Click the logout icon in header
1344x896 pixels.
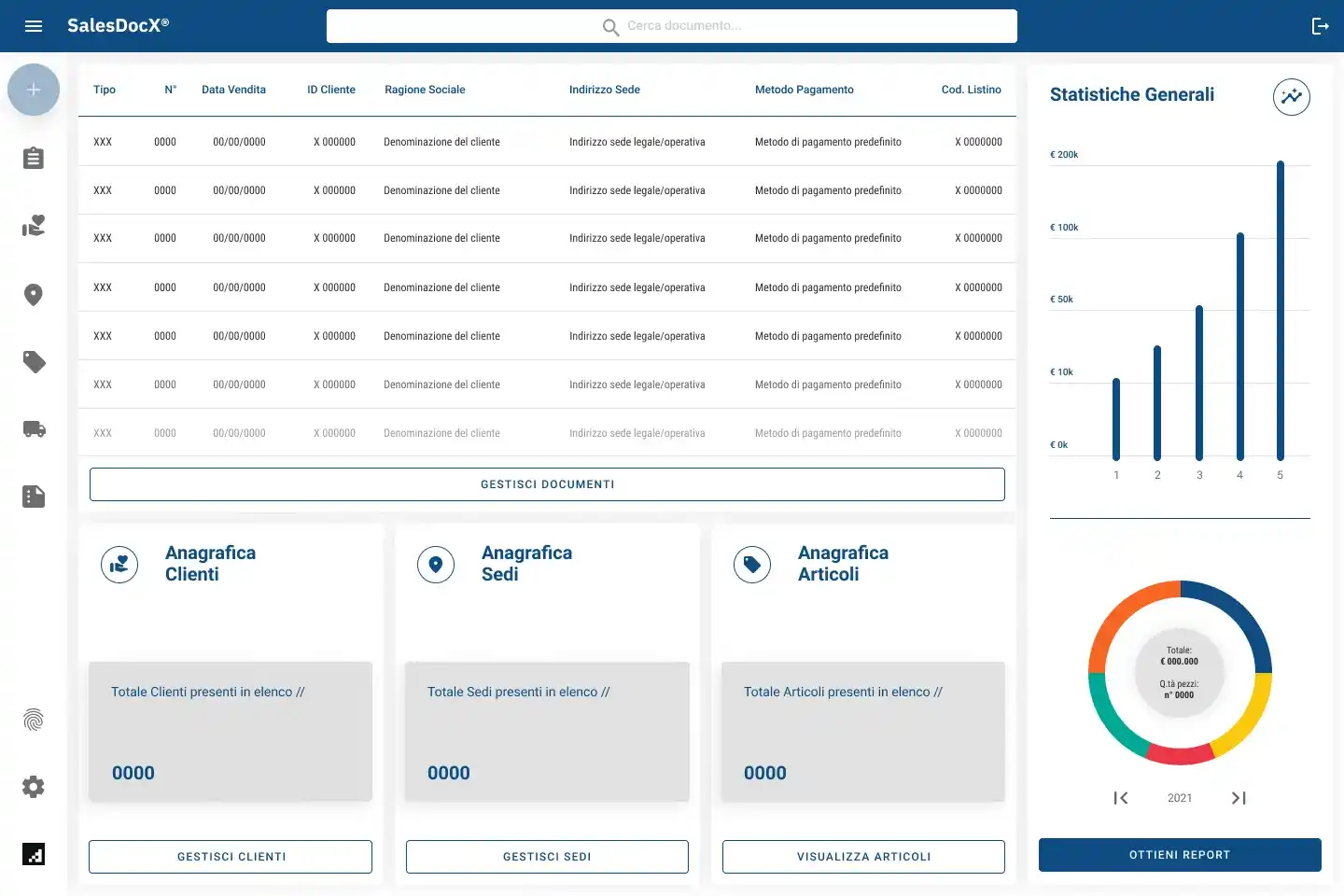pos(1320,26)
